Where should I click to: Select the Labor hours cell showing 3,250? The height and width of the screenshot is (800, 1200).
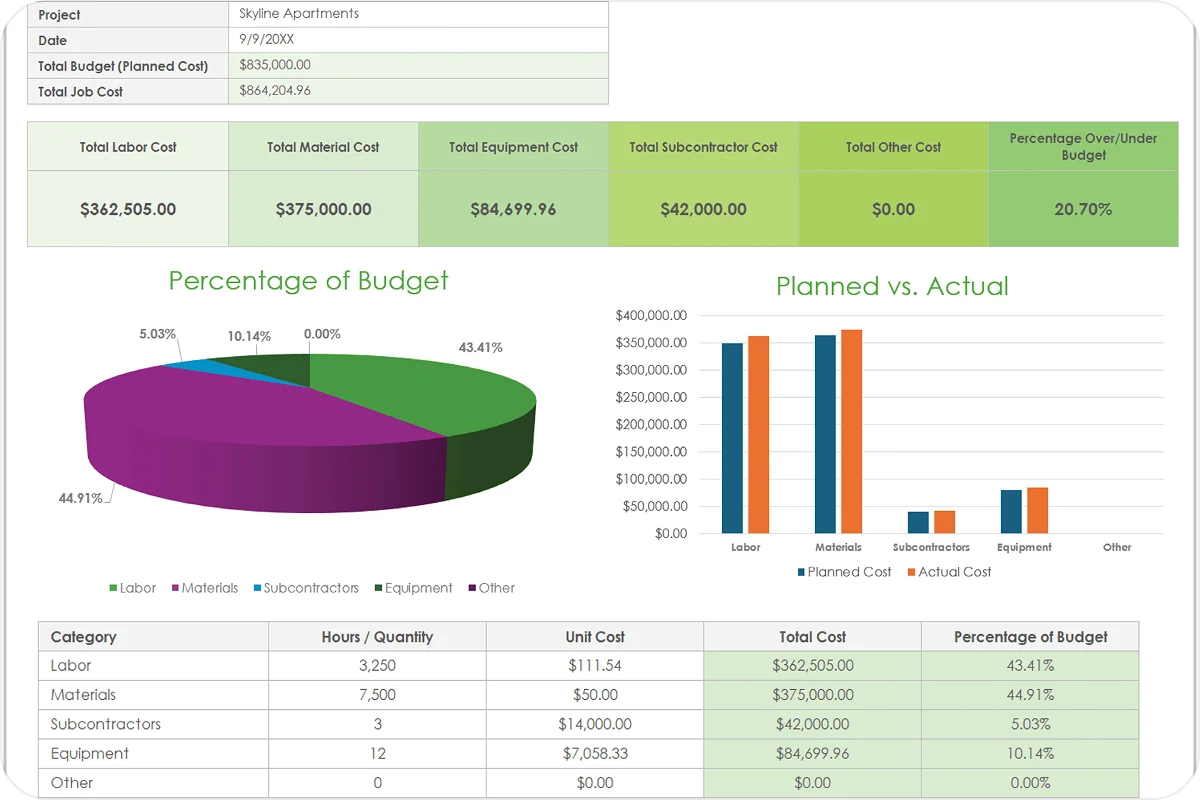(x=377, y=666)
